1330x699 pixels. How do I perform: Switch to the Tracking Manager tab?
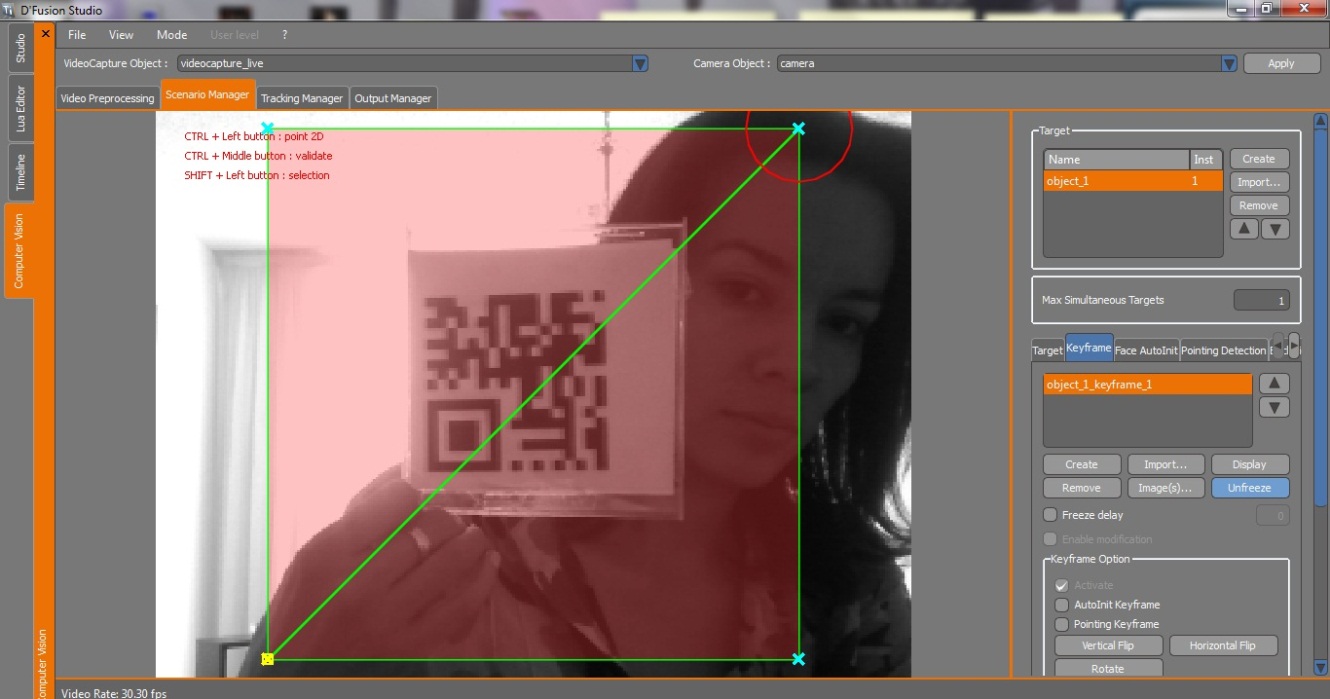tap(302, 98)
